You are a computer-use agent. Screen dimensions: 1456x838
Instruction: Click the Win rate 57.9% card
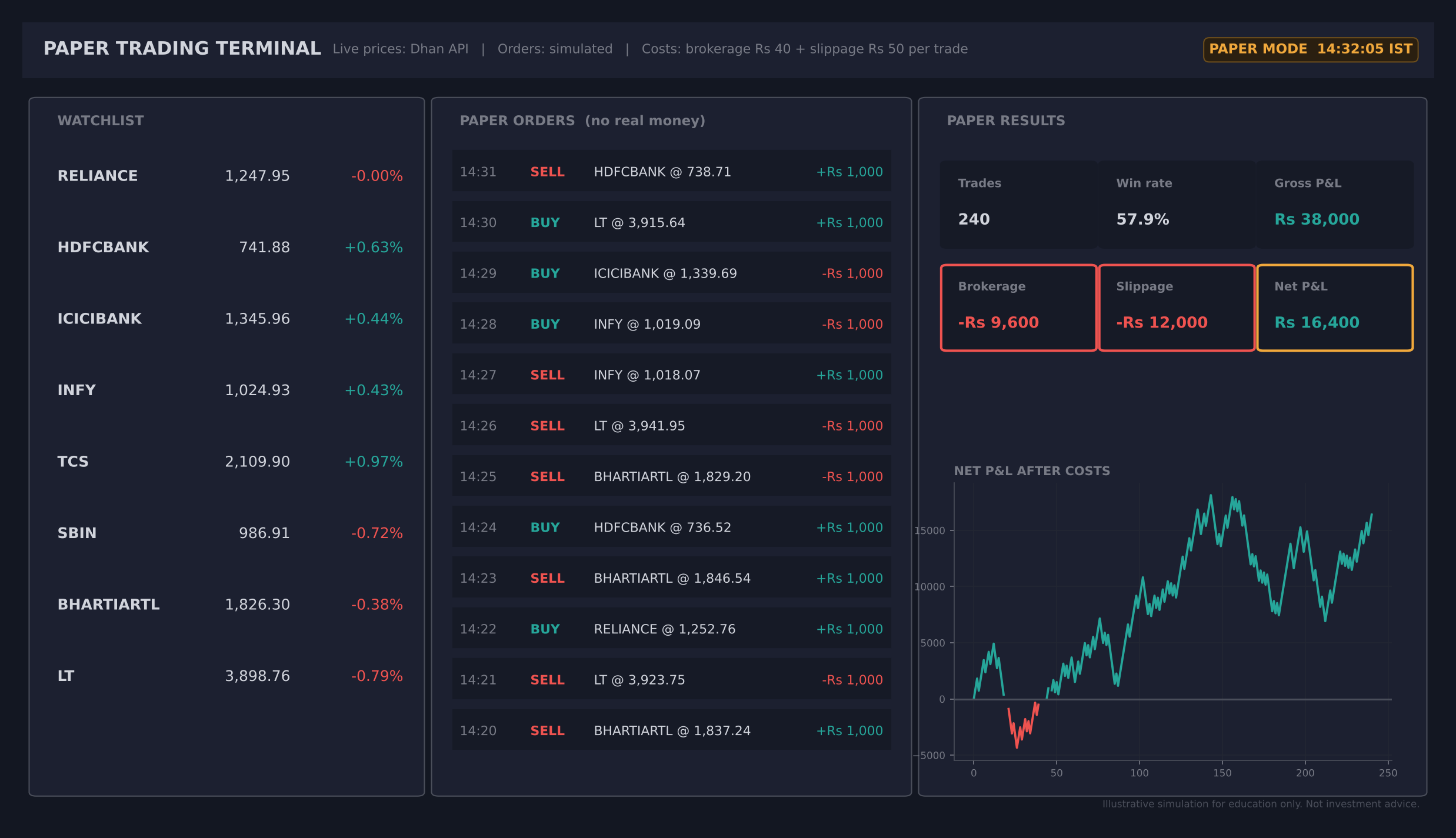pyautogui.click(x=1177, y=205)
